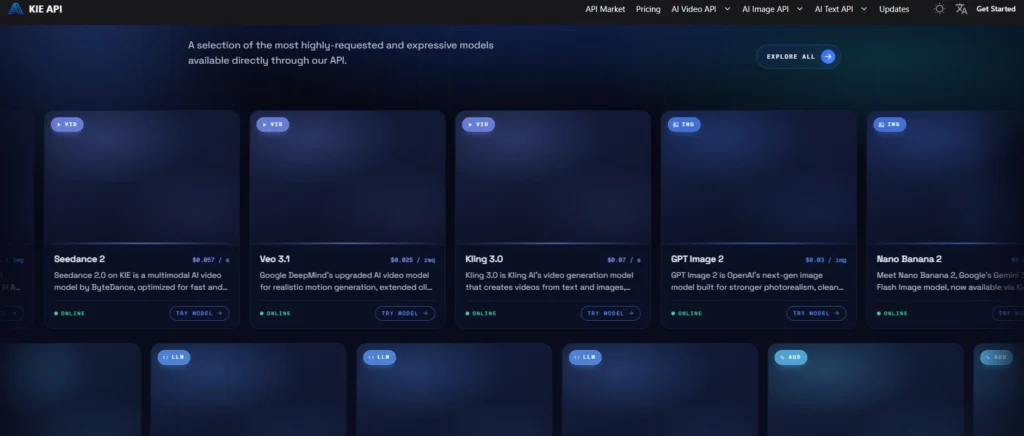This screenshot has height=436, width=1024.
Task: Toggle the light/dark theme sun icon
Action: (x=939, y=9)
